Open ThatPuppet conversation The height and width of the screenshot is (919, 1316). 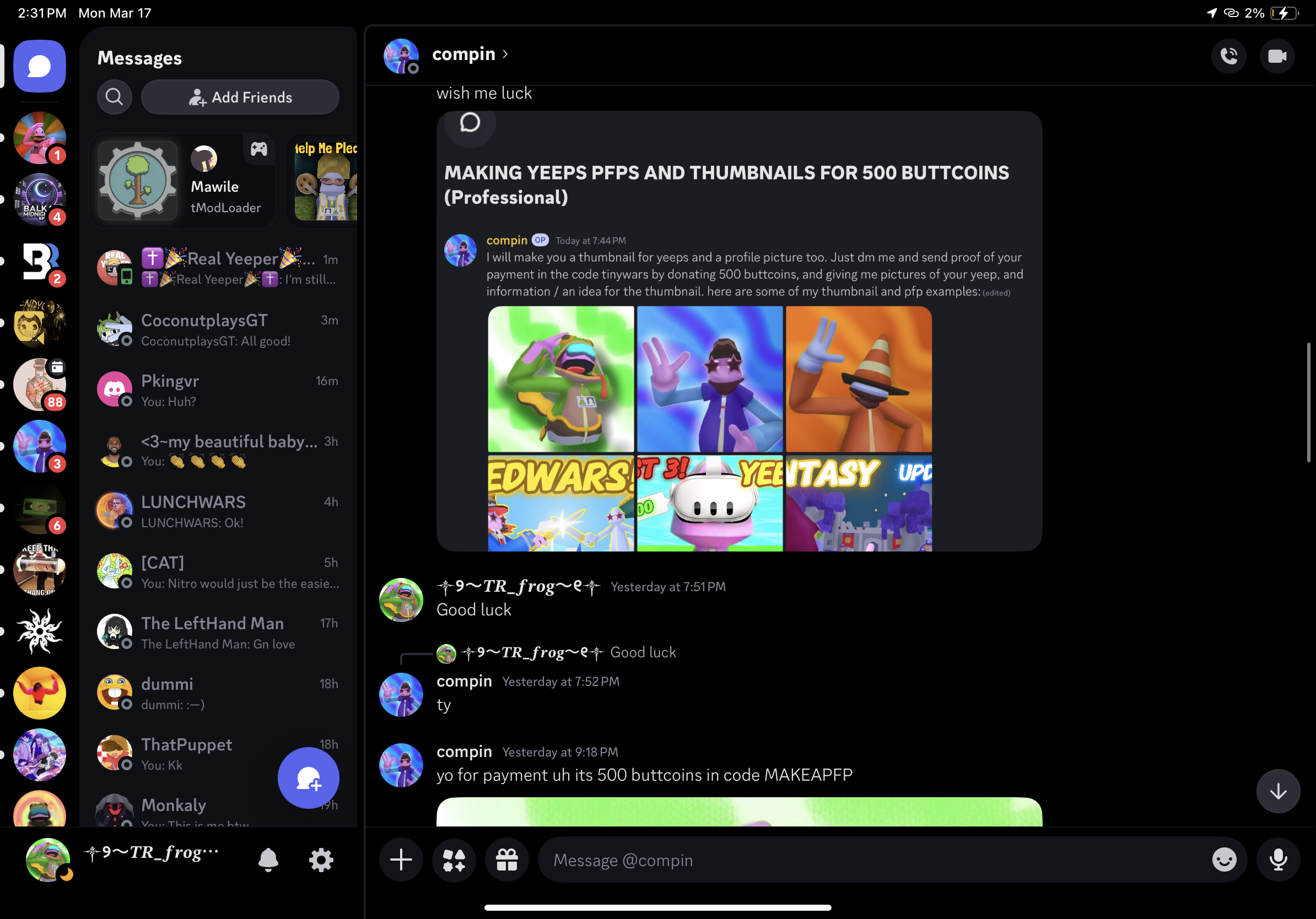(x=218, y=753)
